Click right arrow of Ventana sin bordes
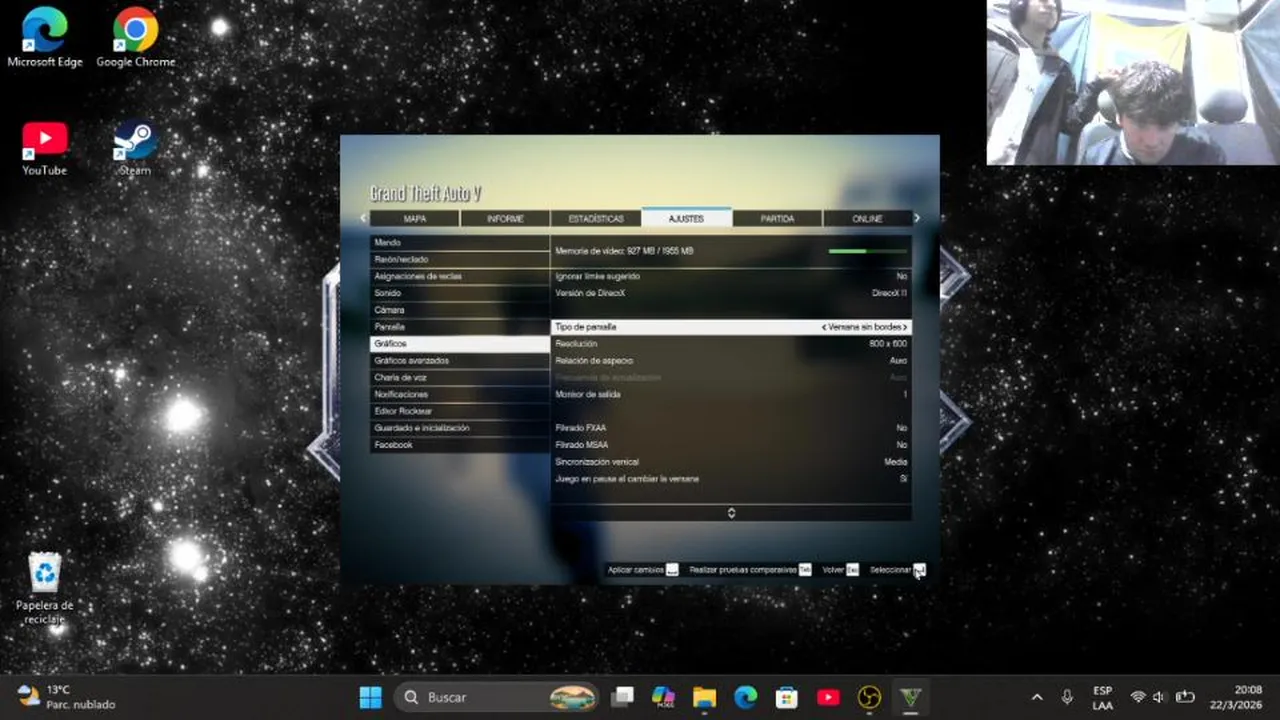The image size is (1280, 720). [905, 327]
